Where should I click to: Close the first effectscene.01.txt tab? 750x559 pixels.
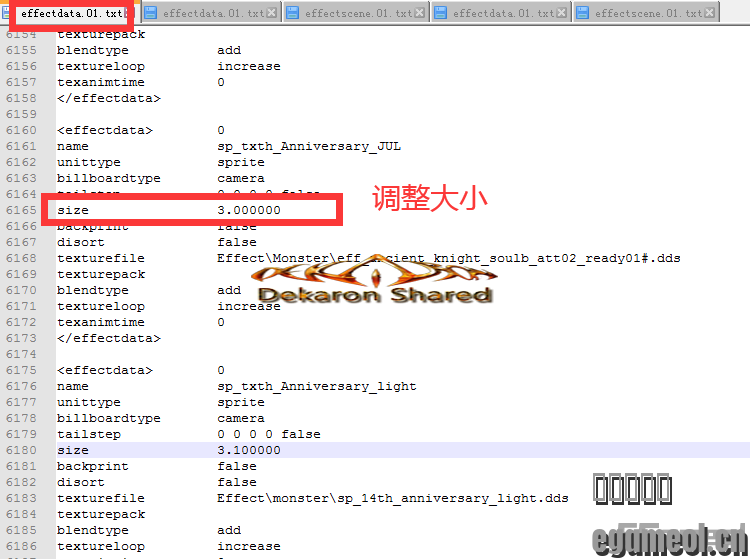pos(420,14)
